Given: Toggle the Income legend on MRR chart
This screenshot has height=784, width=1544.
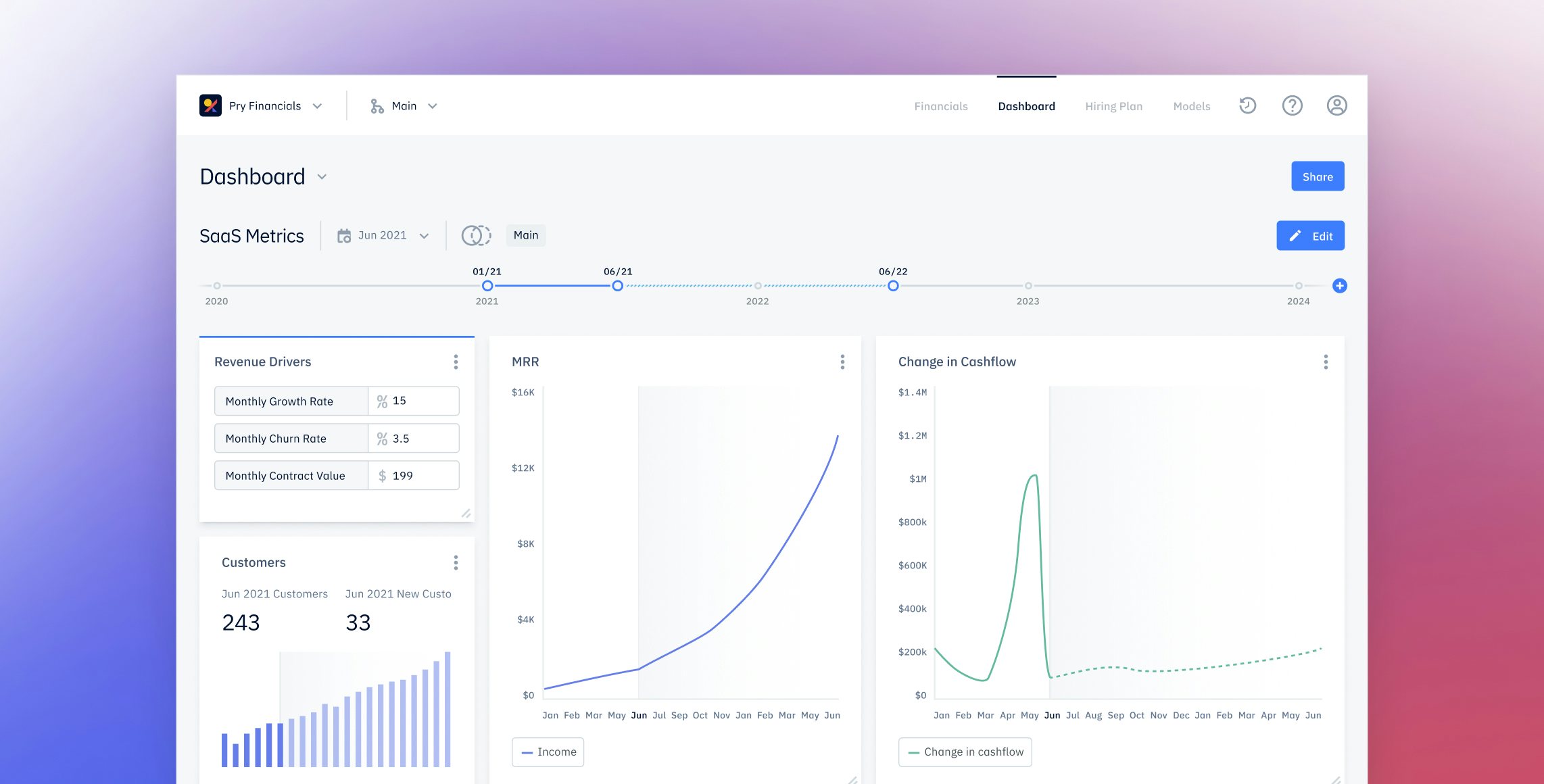Looking at the screenshot, I should (x=548, y=752).
